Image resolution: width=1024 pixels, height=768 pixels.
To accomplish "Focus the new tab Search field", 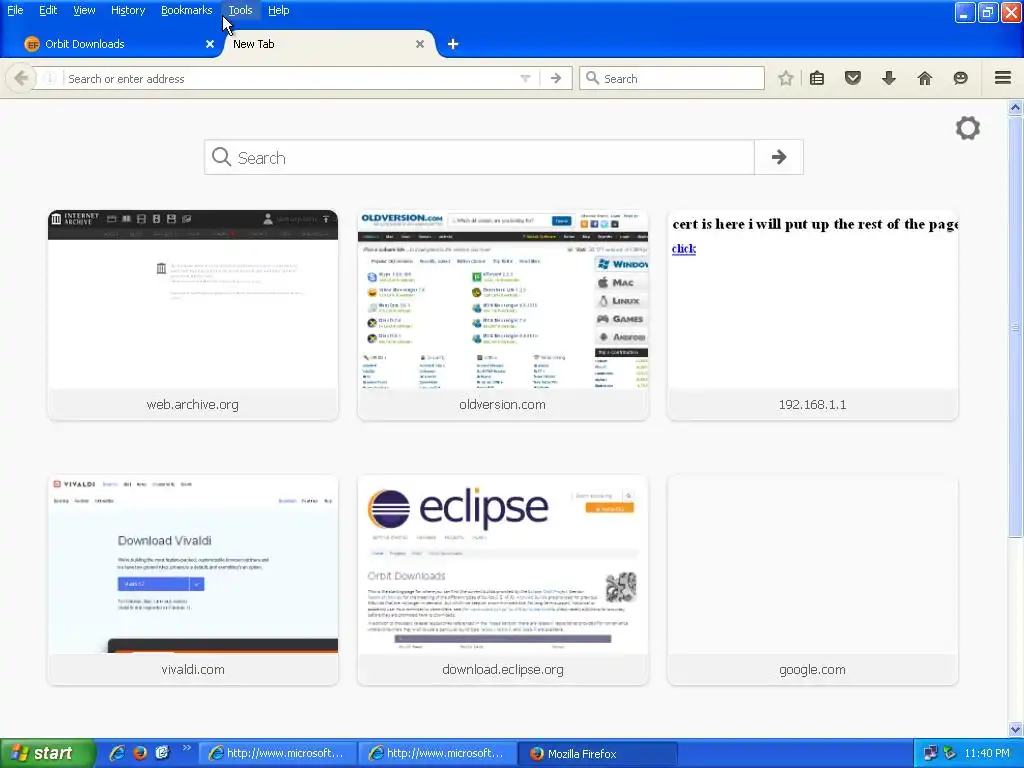I will 479,157.
